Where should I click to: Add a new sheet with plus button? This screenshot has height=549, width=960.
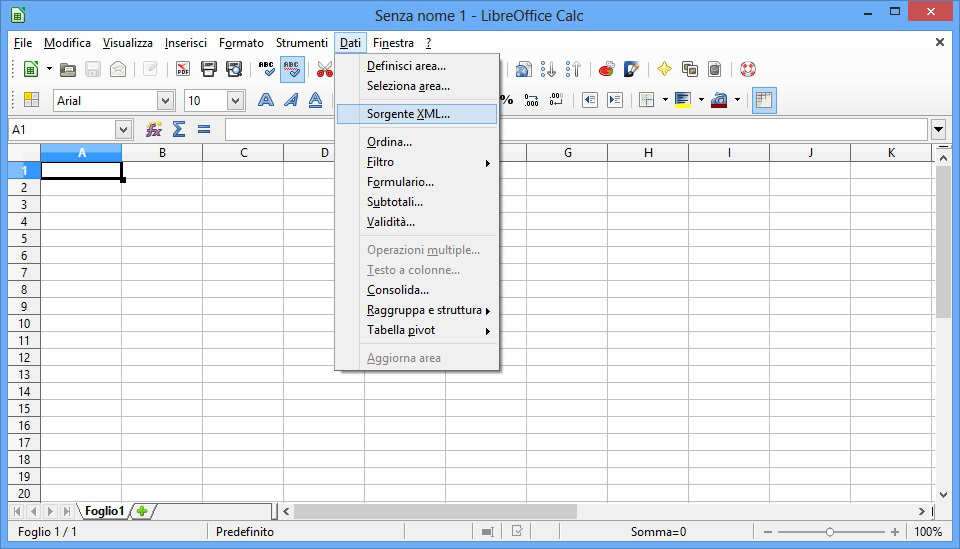coord(142,511)
